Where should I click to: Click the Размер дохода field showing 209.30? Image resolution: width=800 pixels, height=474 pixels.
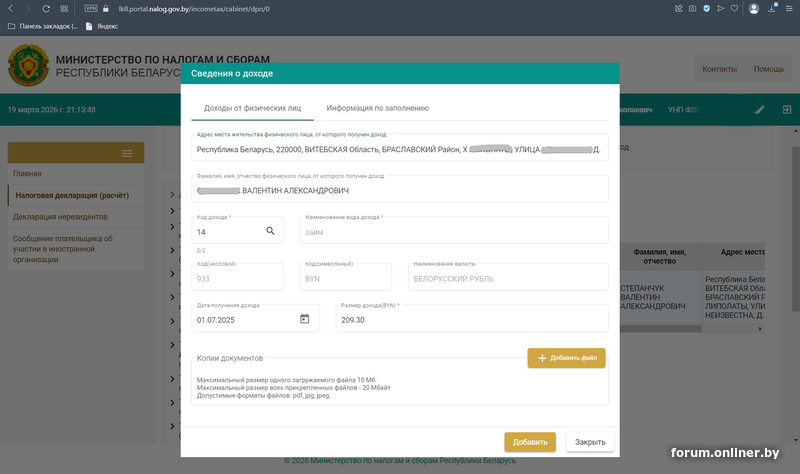tap(472, 318)
